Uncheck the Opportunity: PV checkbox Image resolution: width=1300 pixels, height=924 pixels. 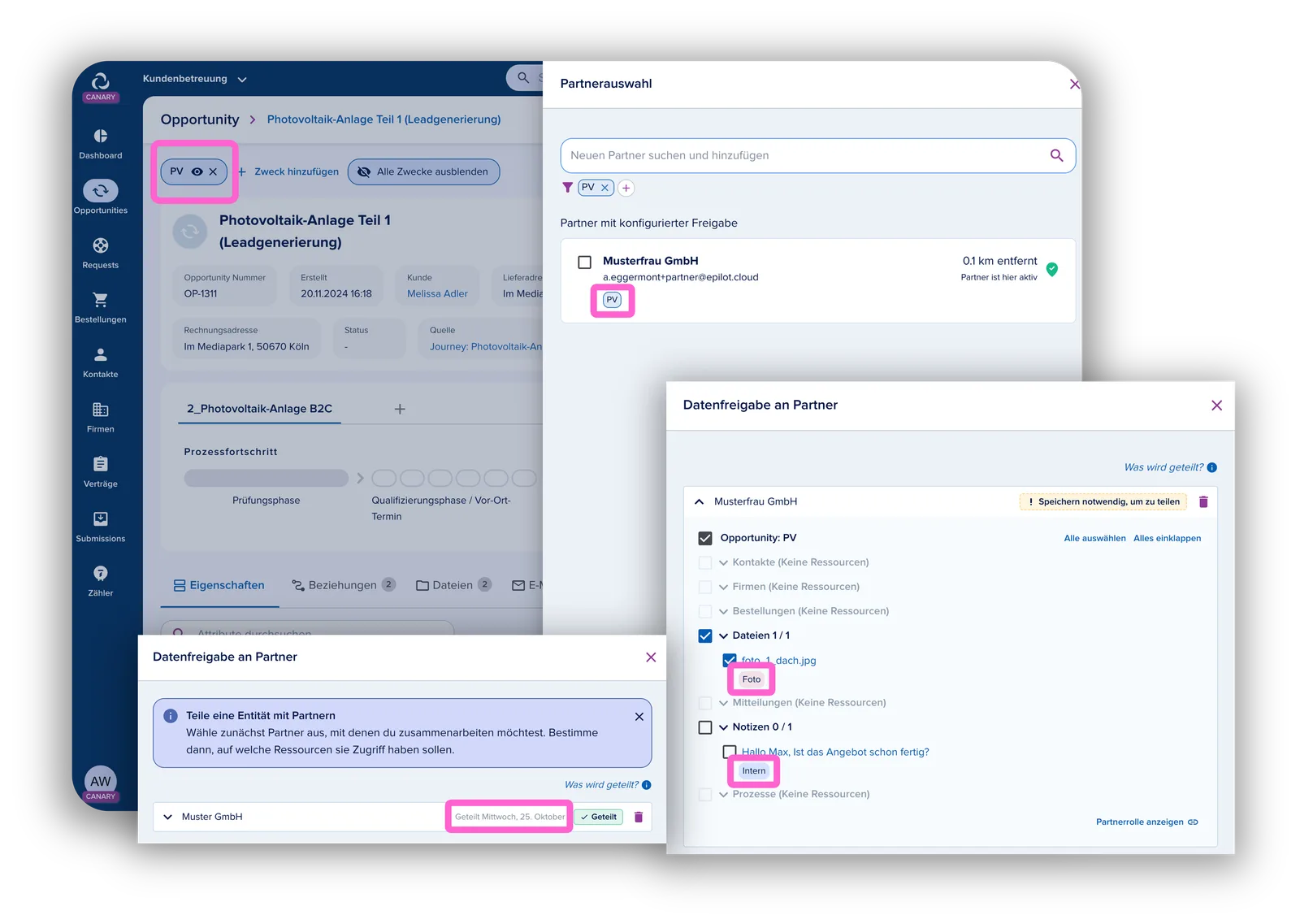click(x=705, y=538)
